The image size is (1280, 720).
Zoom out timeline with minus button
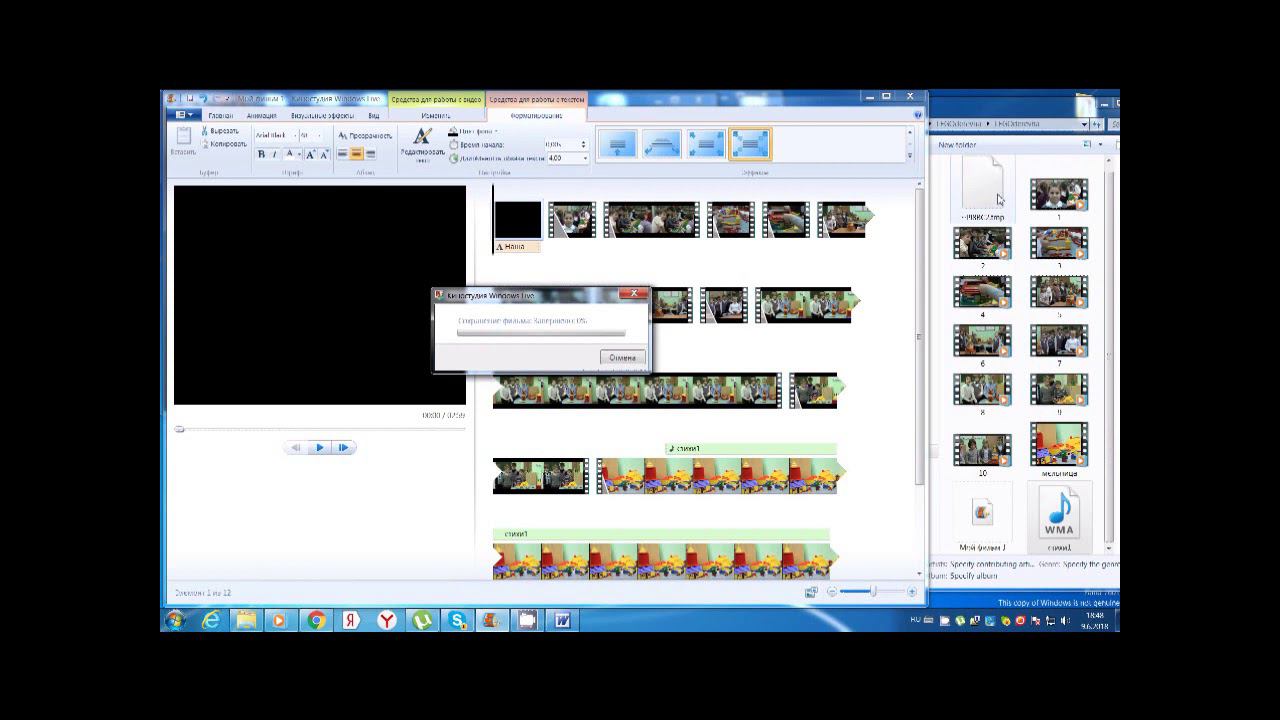(x=832, y=592)
